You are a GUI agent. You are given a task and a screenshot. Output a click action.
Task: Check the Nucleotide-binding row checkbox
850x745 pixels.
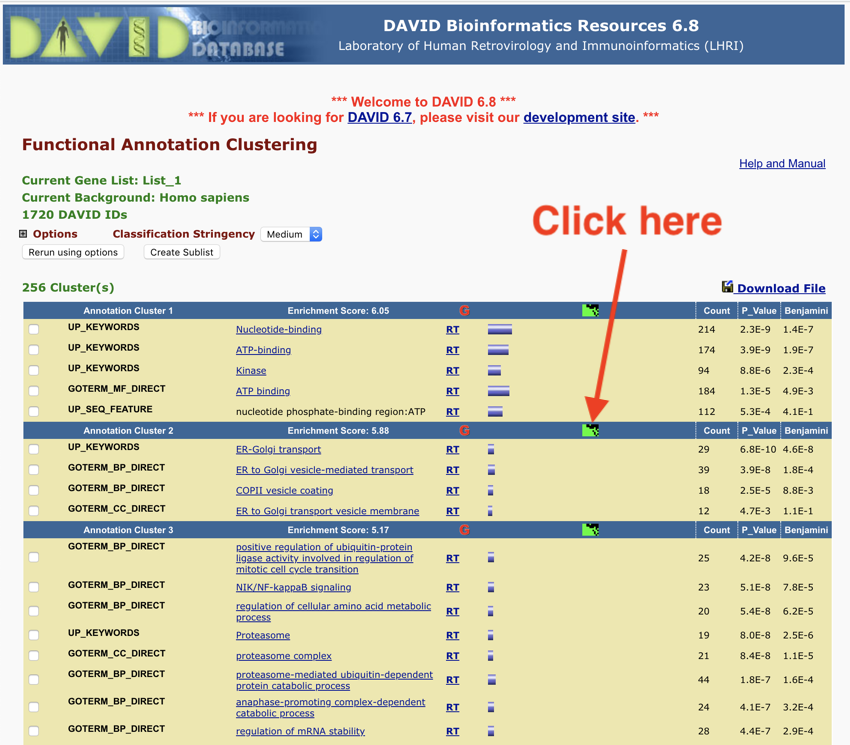(34, 329)
